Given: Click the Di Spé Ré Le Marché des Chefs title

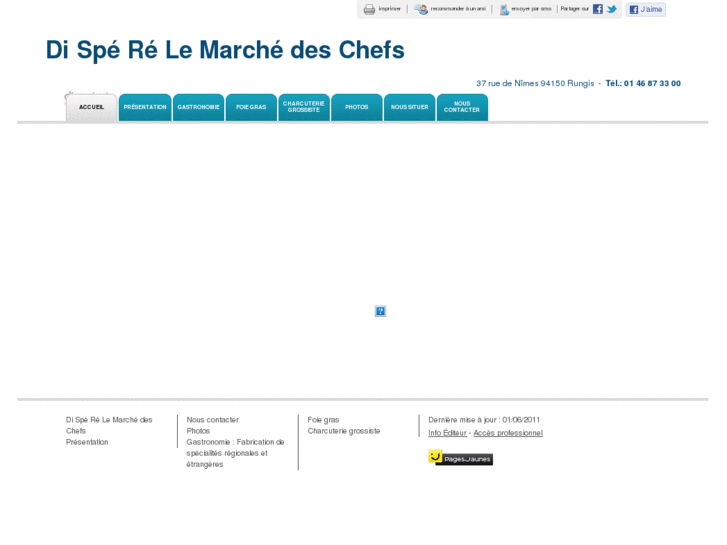Looking at the screenshot, I should pos(225,50).
